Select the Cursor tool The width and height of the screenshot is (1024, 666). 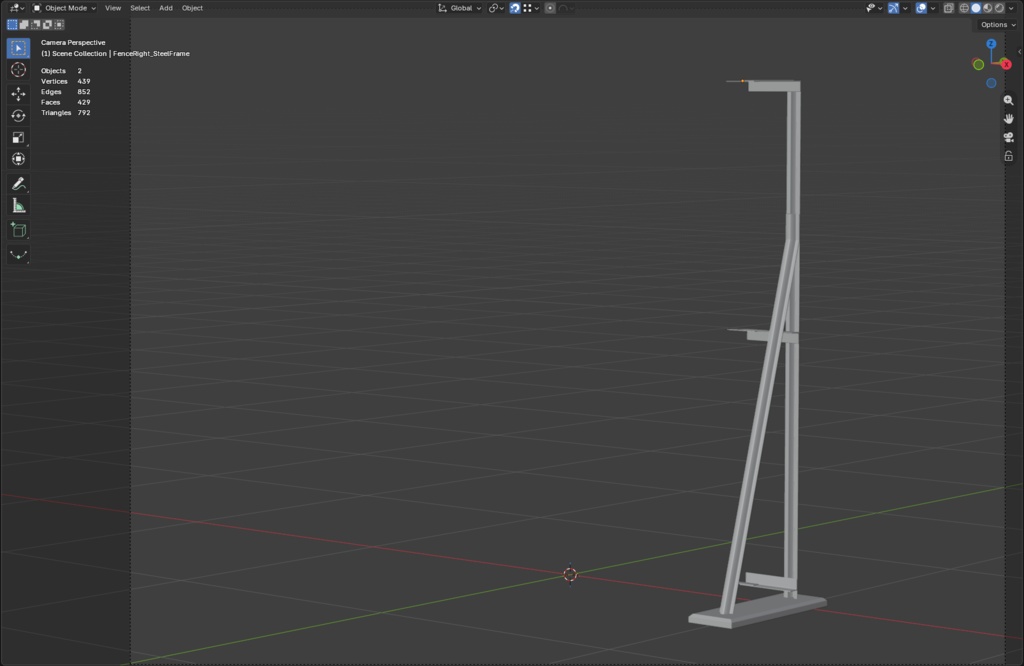coord(18,70)
